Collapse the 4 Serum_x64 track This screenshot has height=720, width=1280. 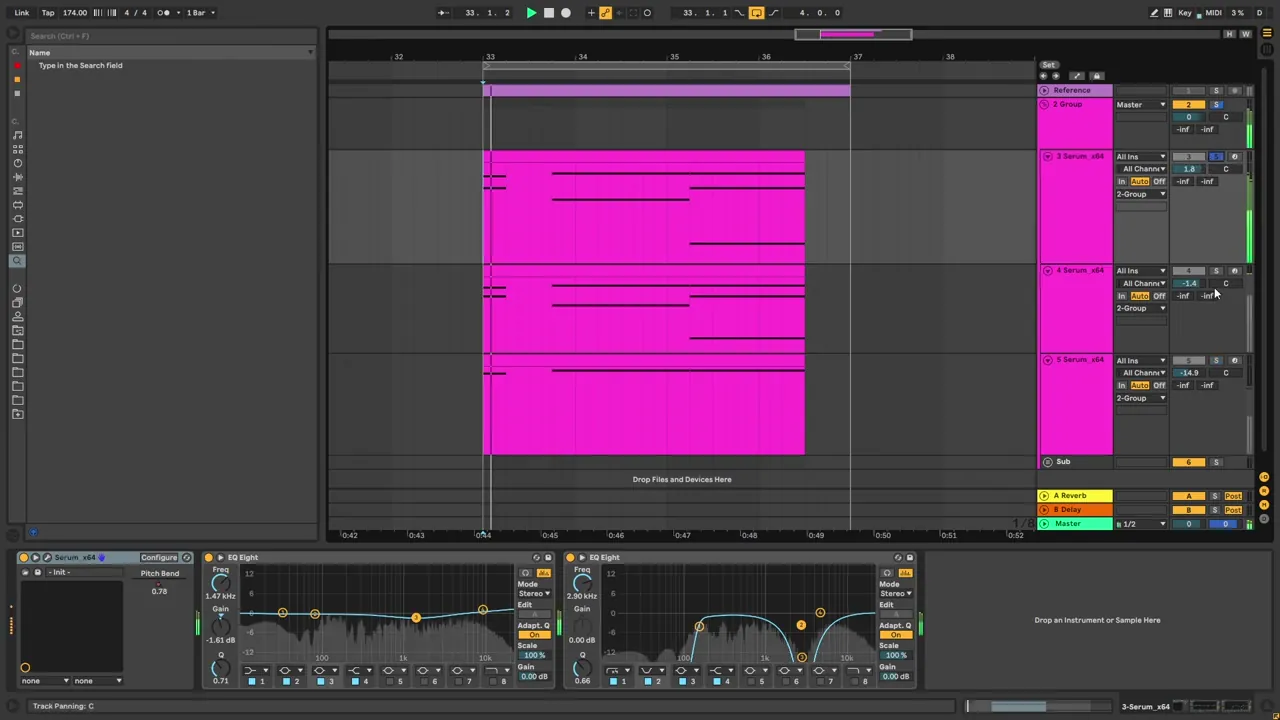click(1047, 270)
